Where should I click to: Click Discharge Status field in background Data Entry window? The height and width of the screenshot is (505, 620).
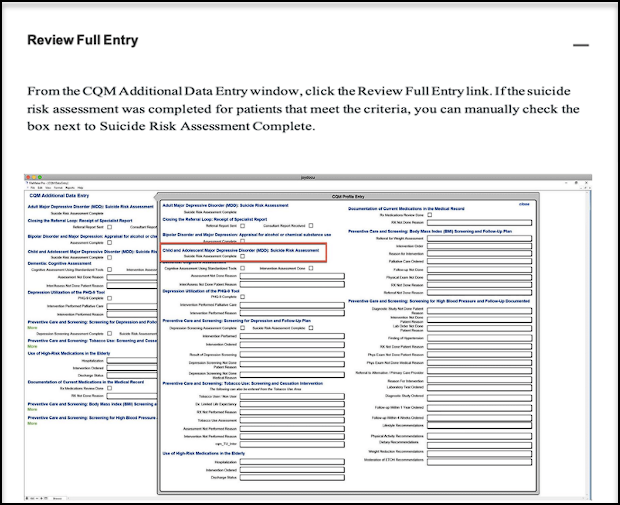(132, 375)
